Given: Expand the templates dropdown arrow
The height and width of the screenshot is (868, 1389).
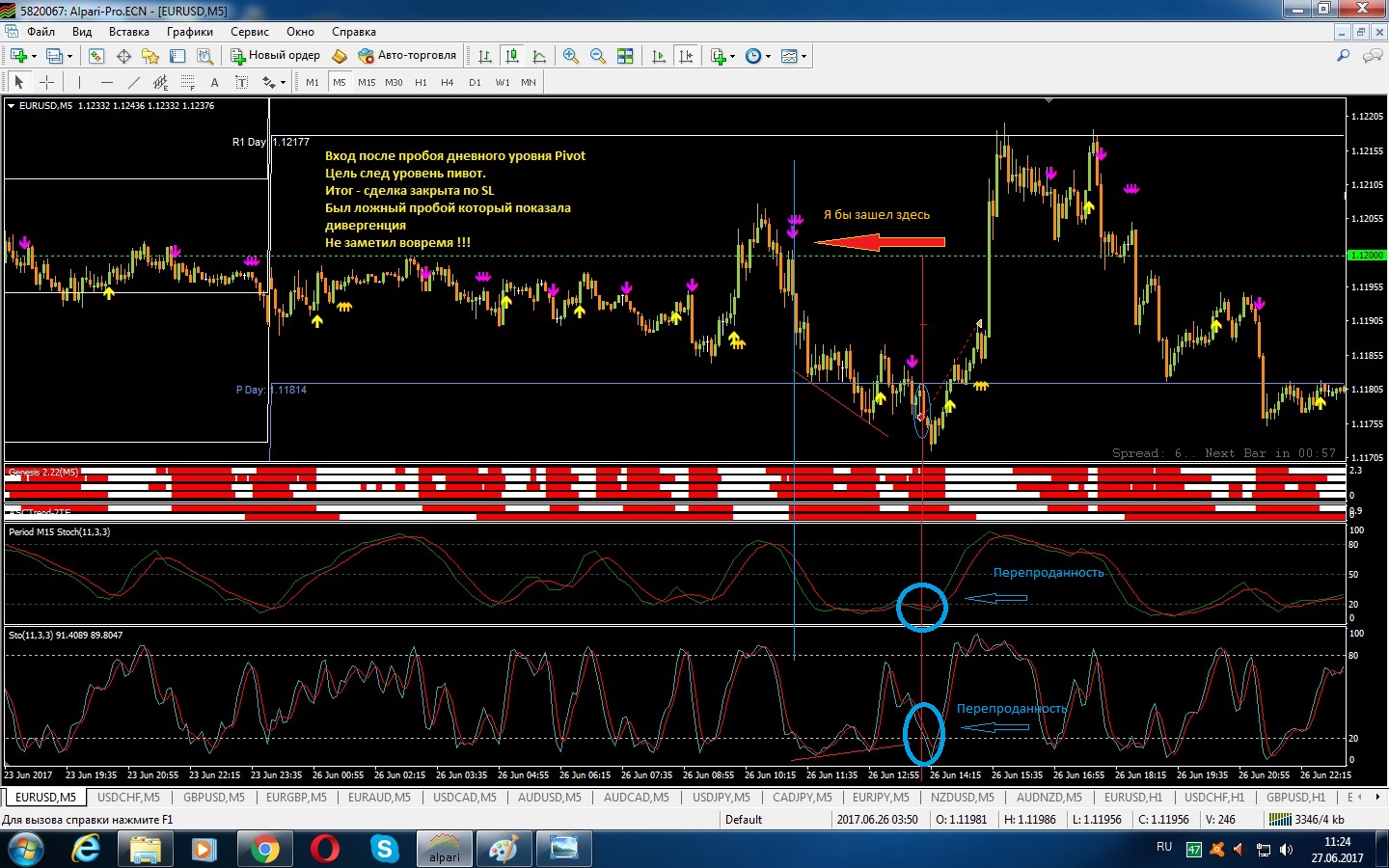Looking at the screenshot, I should click(803, 56).
